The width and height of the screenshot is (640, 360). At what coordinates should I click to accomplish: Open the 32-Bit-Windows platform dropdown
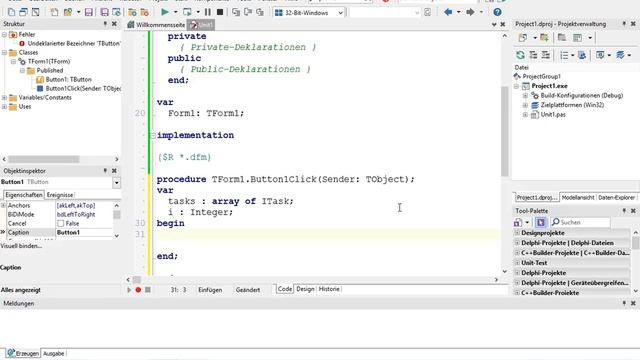click(x=340, y=13)
